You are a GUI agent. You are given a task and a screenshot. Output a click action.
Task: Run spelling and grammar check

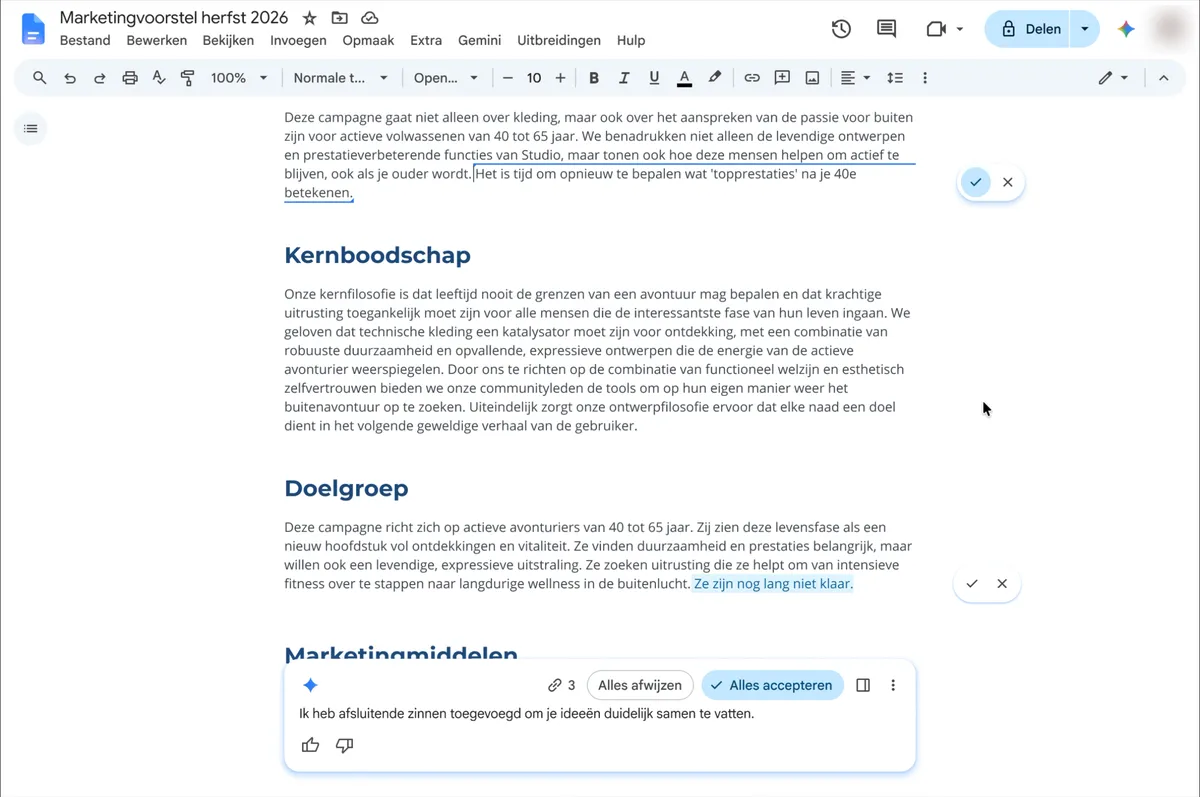point(159,78)
